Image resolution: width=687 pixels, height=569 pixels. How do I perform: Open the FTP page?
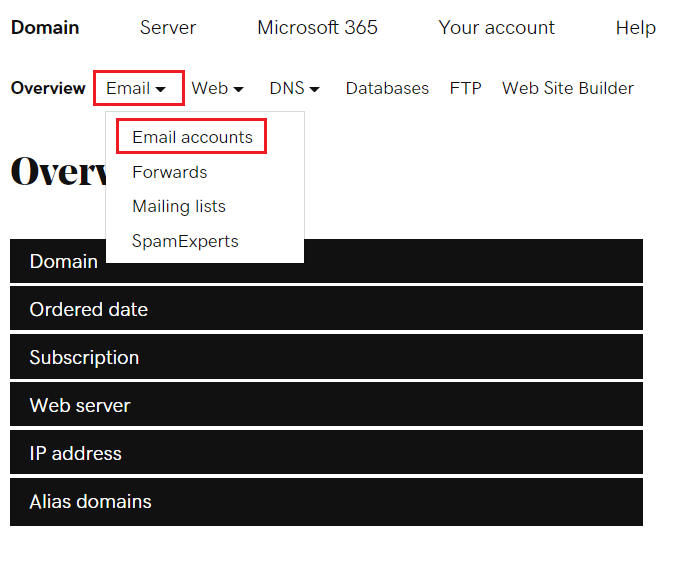point(465,88)
